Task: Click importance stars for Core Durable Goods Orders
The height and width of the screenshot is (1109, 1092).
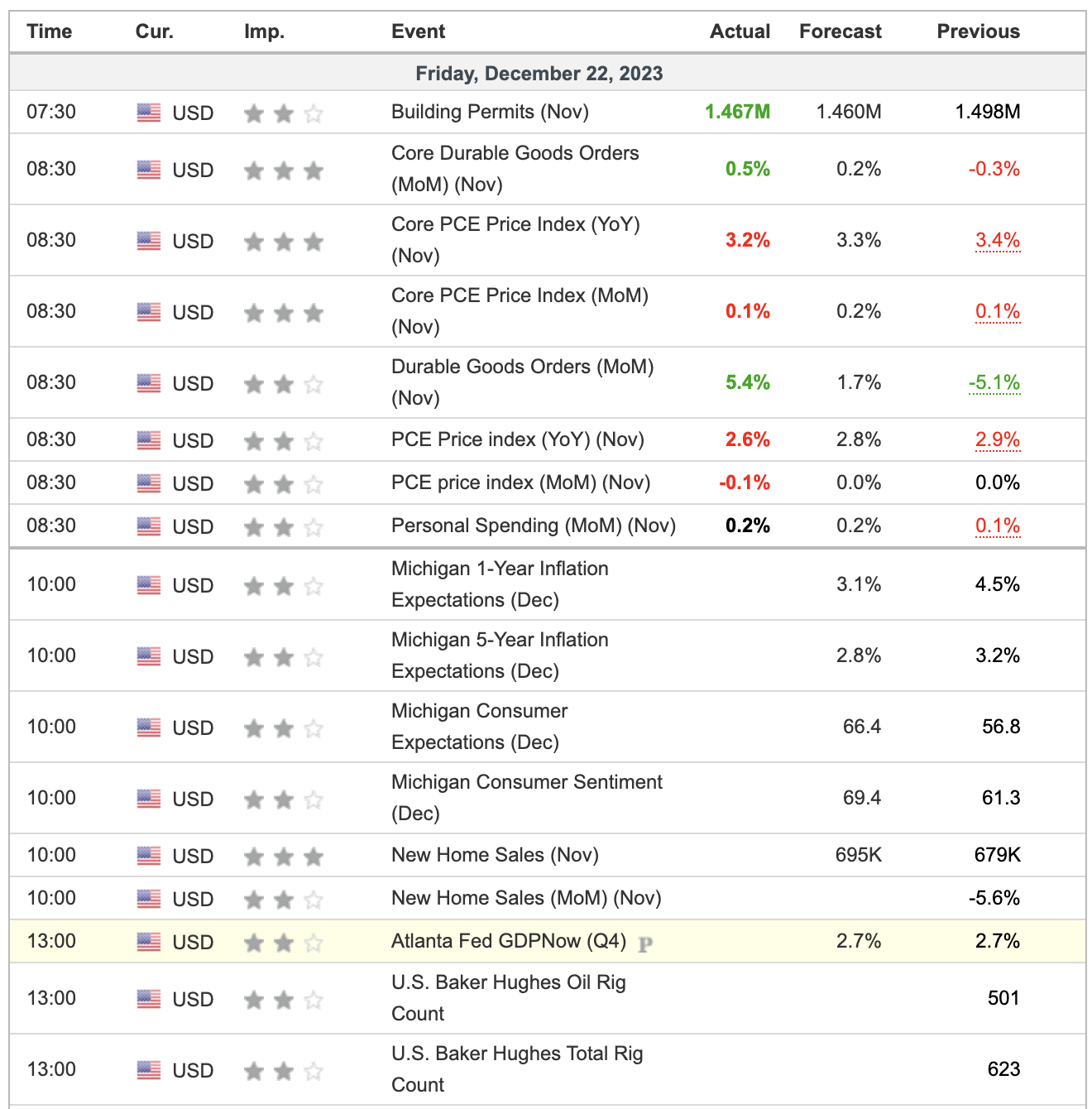Action: [283, 170]
